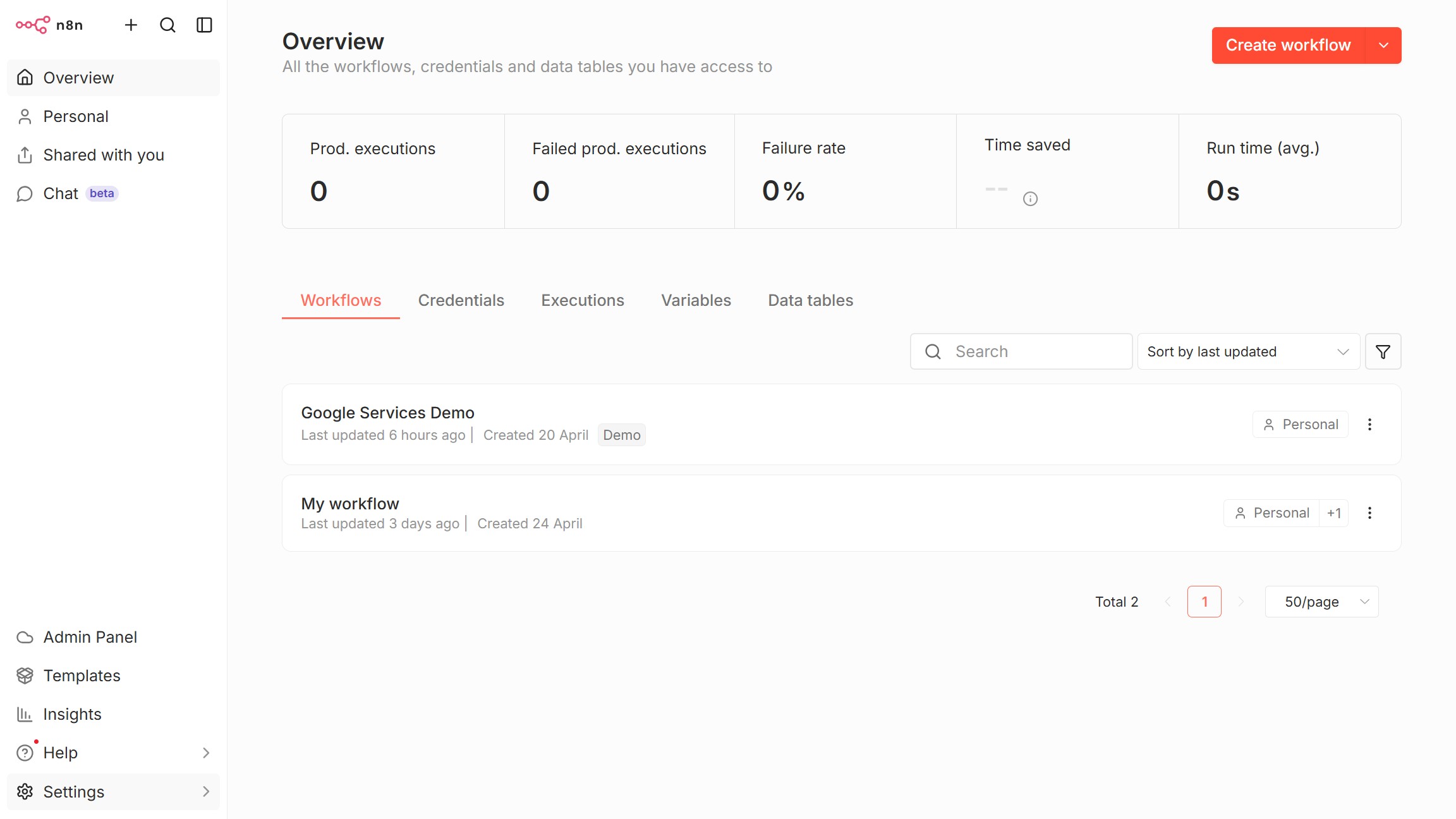
Task: Click 'Last updated 6 hours ago' text
Action: 383,435
